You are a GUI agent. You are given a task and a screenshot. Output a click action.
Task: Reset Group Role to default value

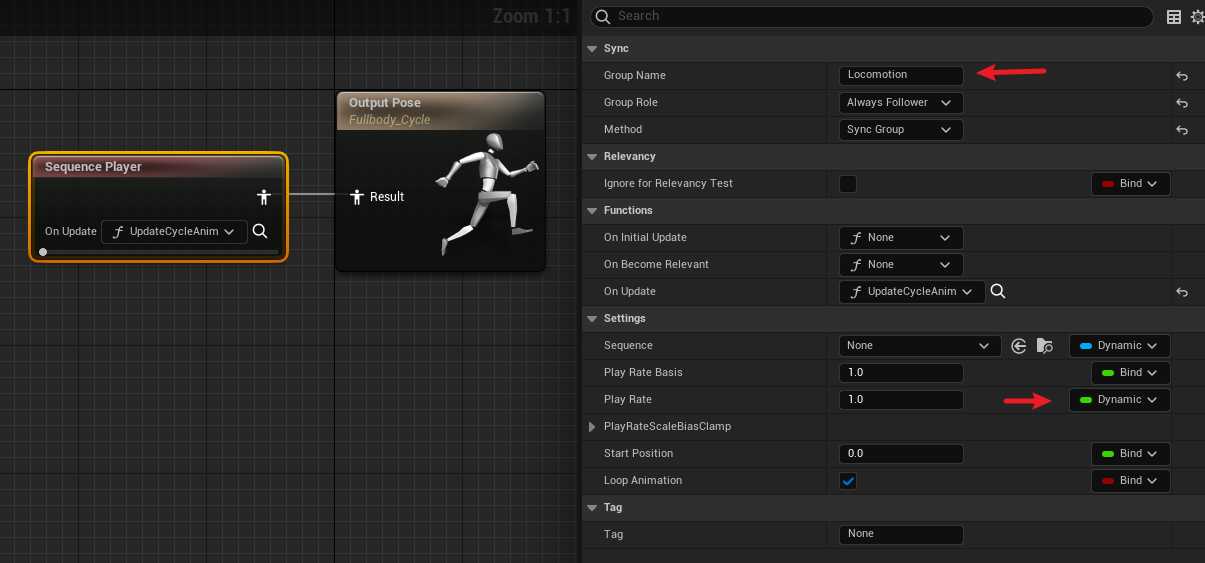pos(1182,103)
